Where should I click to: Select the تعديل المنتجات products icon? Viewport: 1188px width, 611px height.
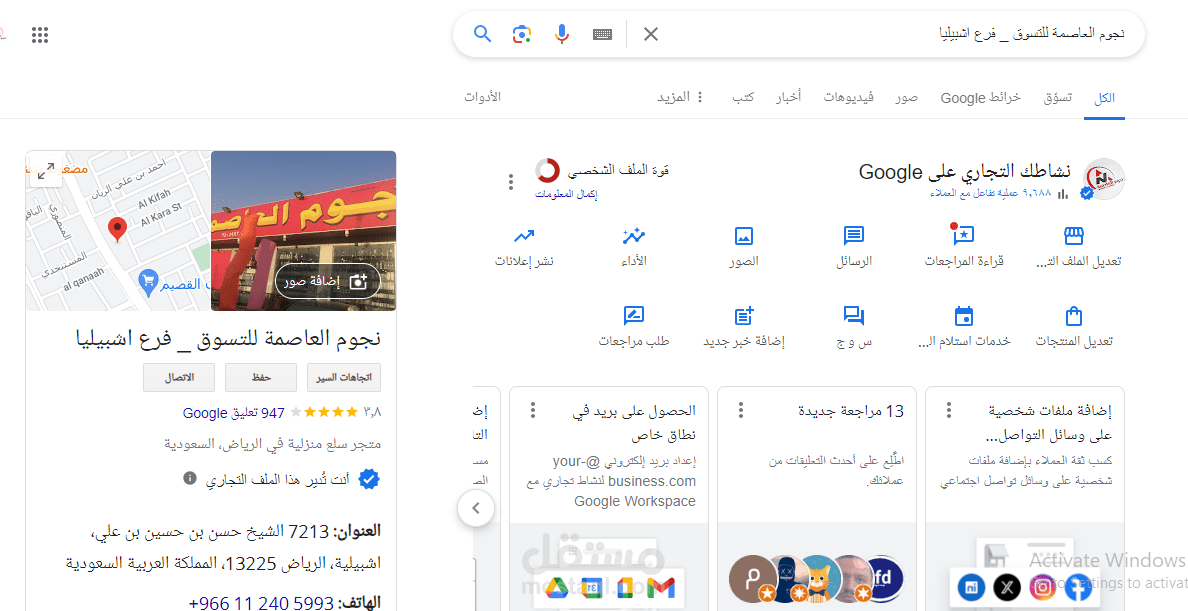(1072, 313)
